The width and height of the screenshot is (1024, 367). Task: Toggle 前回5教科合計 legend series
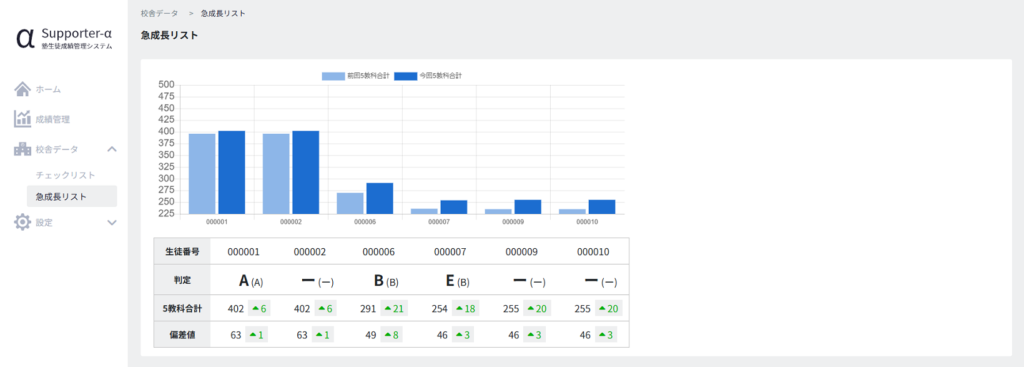coord(356,76)
